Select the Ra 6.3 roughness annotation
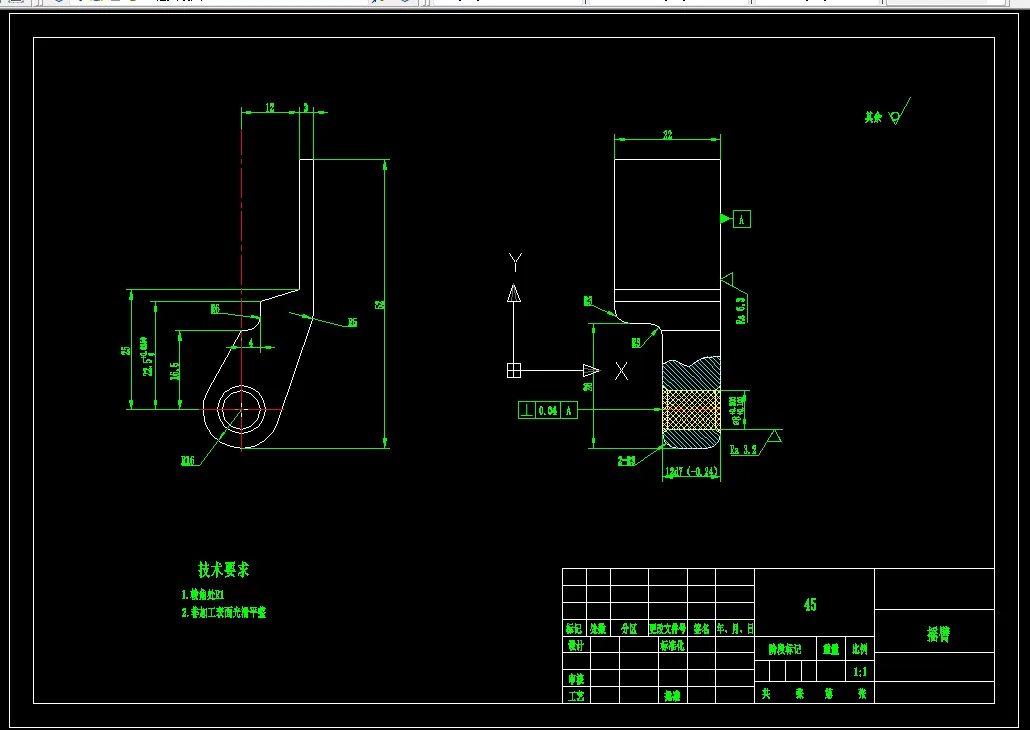 click(x=740, y=310)
